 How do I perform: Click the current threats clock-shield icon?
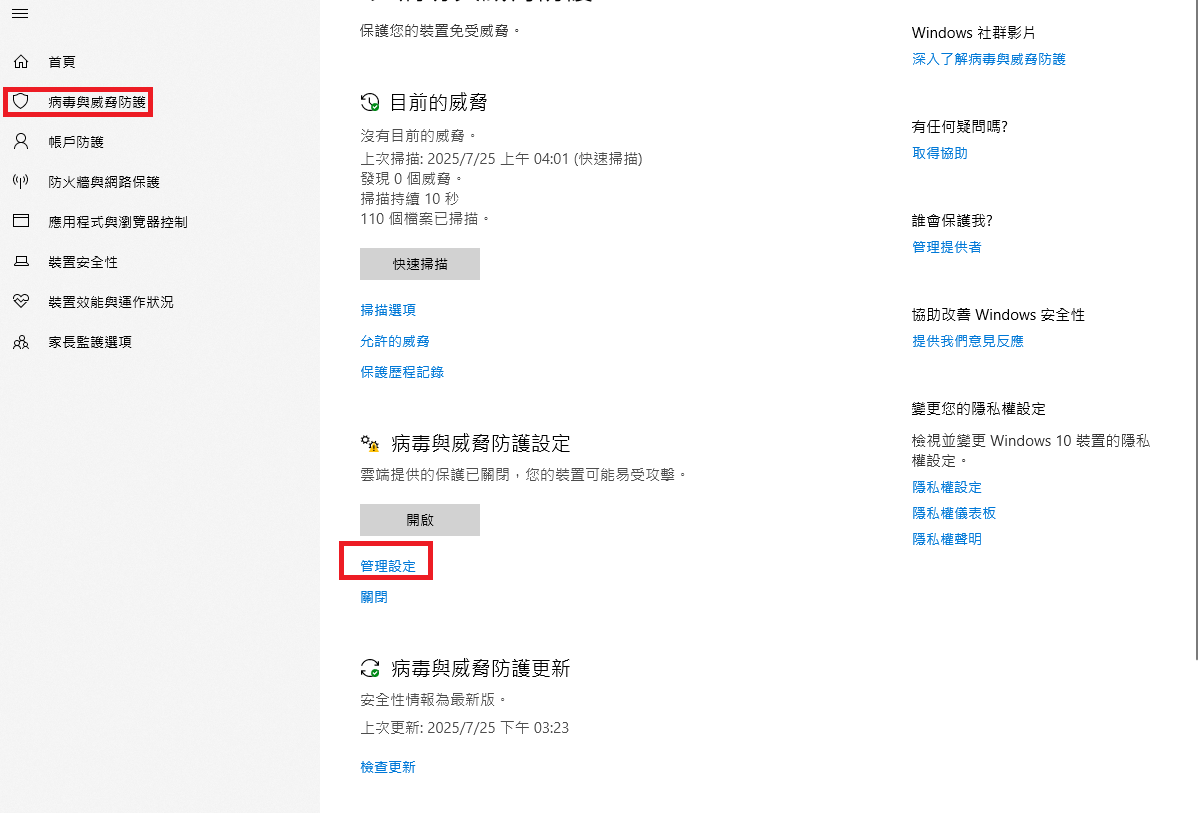pos(370,102)
